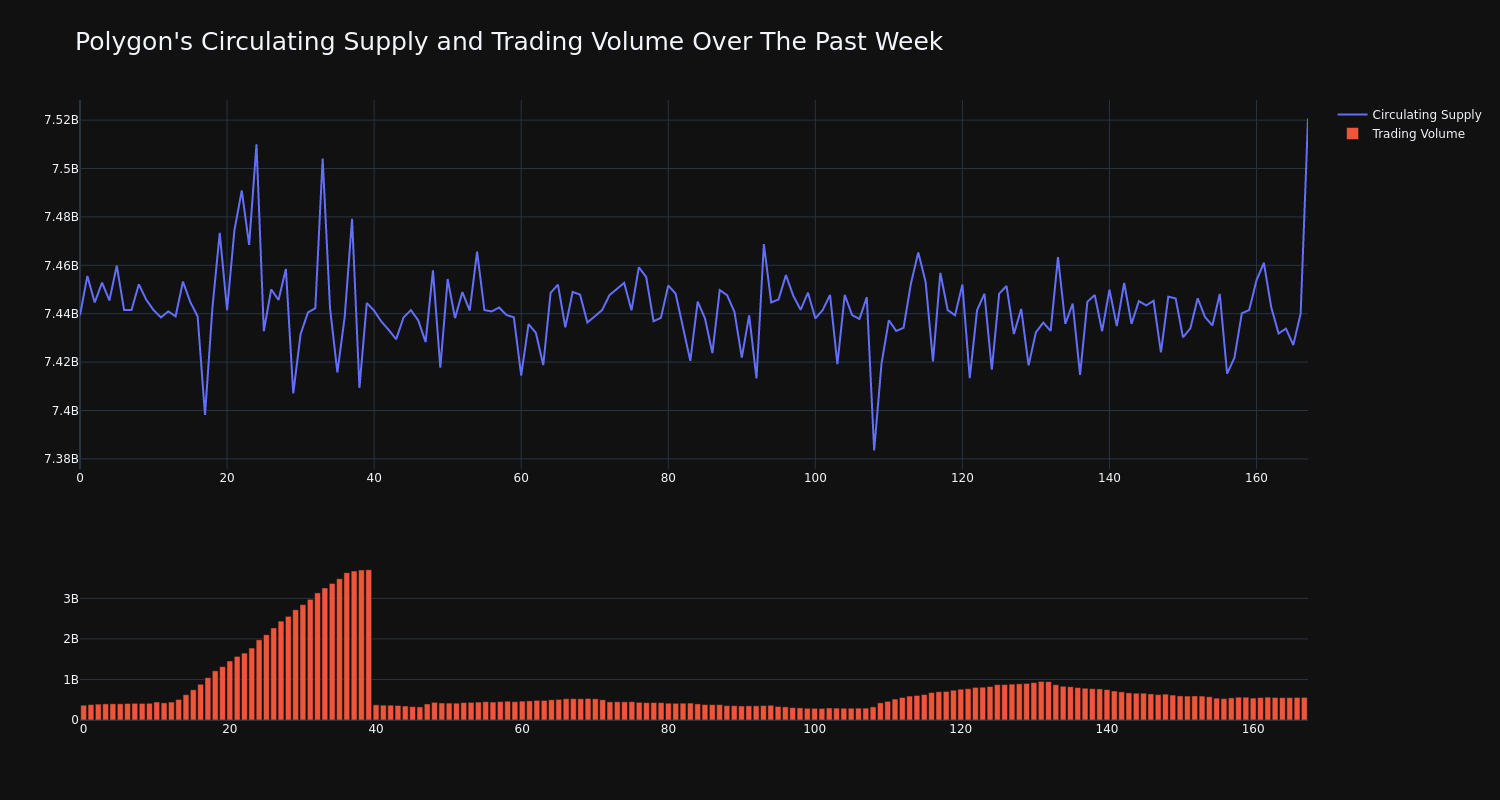Click x-axis label 60 on supply chart
1500x800 pixels.
tap(521, 478)
